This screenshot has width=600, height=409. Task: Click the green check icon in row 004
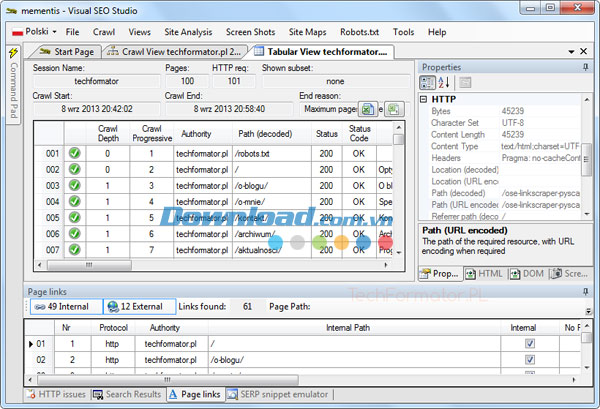pyautogui.click(x=75, y=202)
